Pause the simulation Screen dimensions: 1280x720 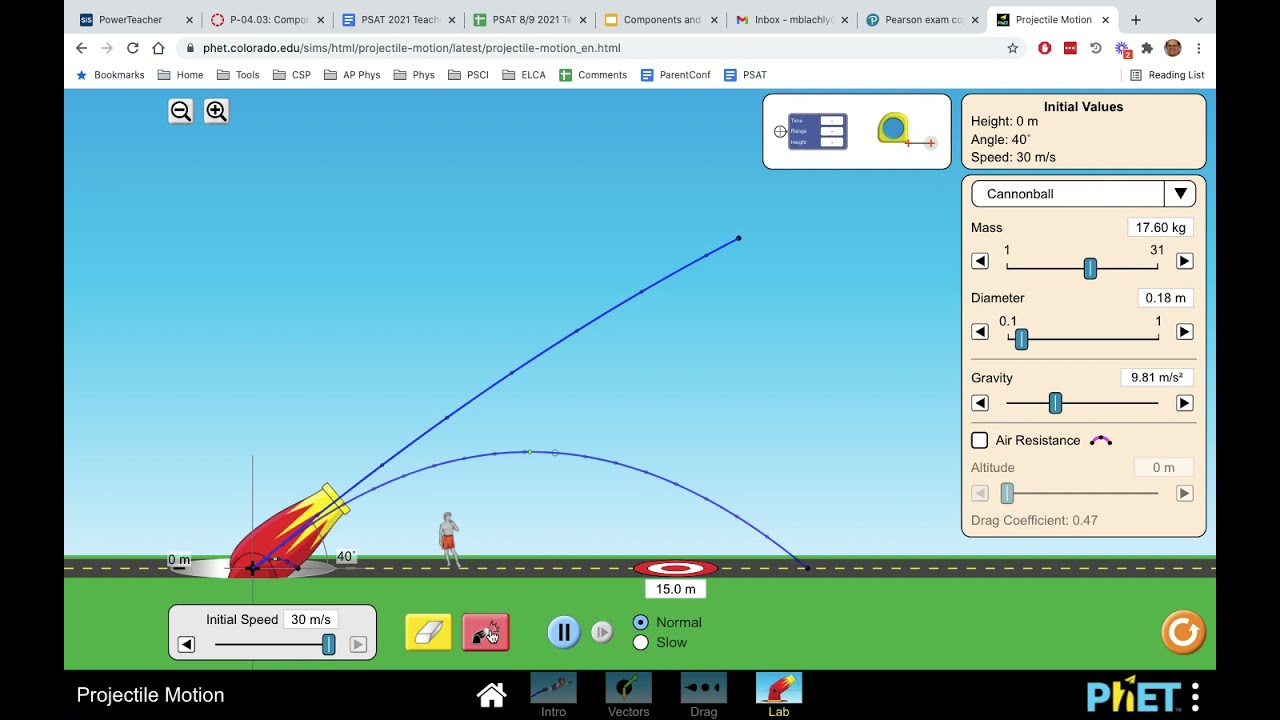coord(564,632)
